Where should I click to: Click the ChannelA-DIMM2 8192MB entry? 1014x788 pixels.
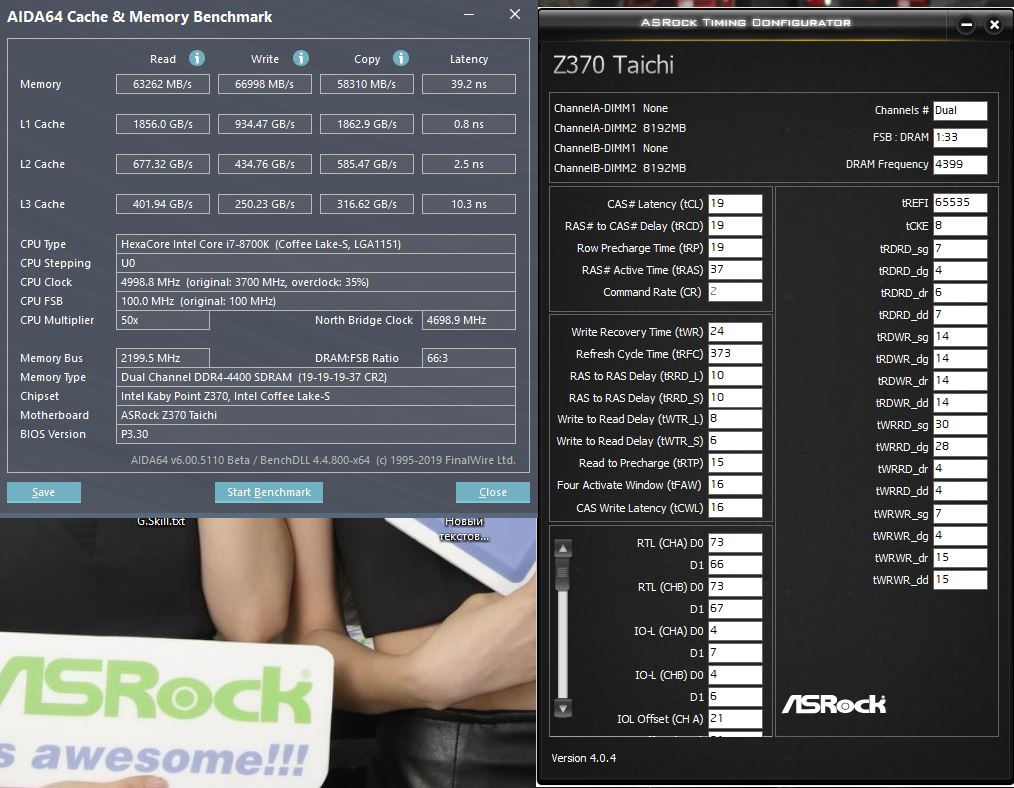[620, 128]
